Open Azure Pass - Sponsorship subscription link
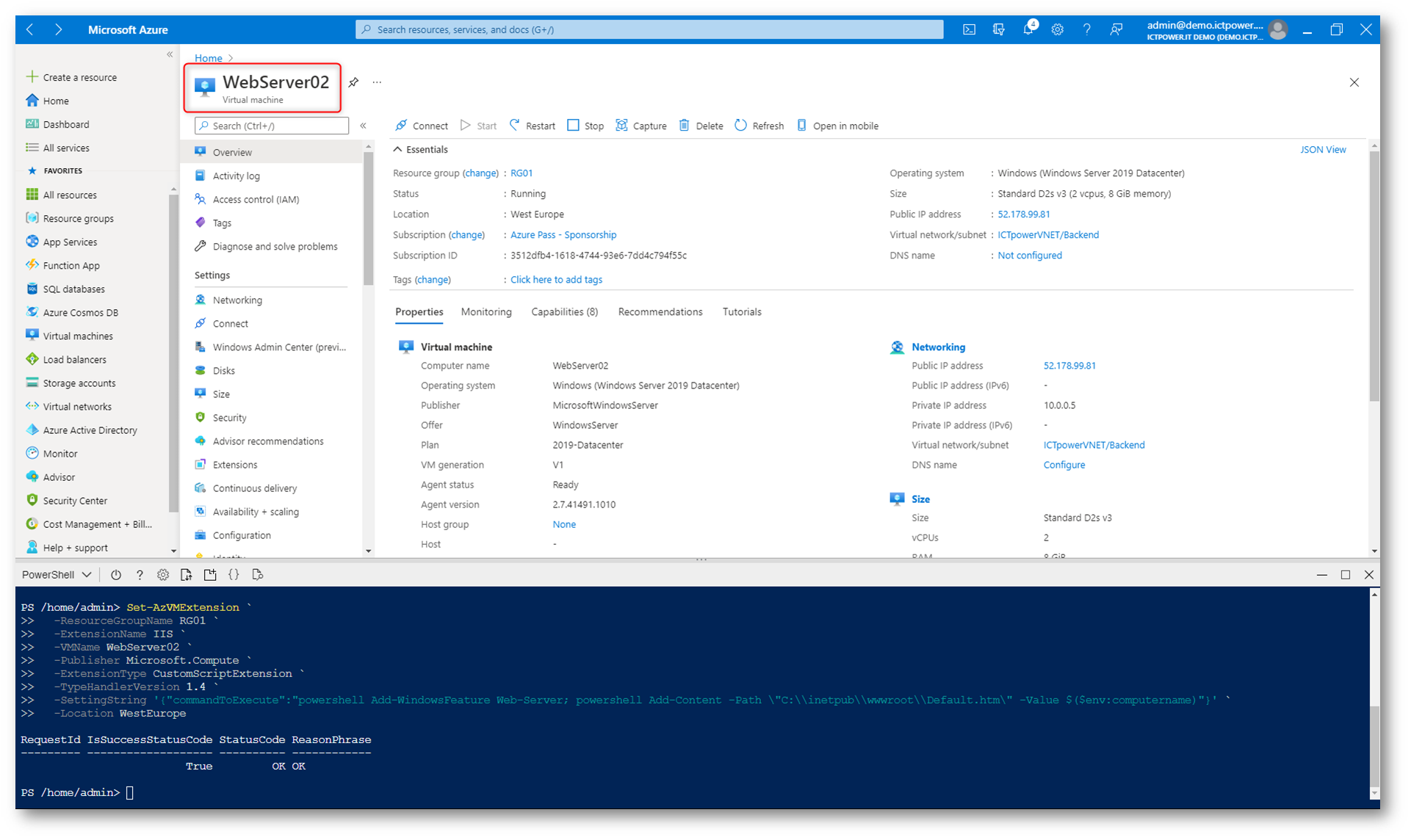The height and width of the screenshot is (840, 1411). (563, 235)
